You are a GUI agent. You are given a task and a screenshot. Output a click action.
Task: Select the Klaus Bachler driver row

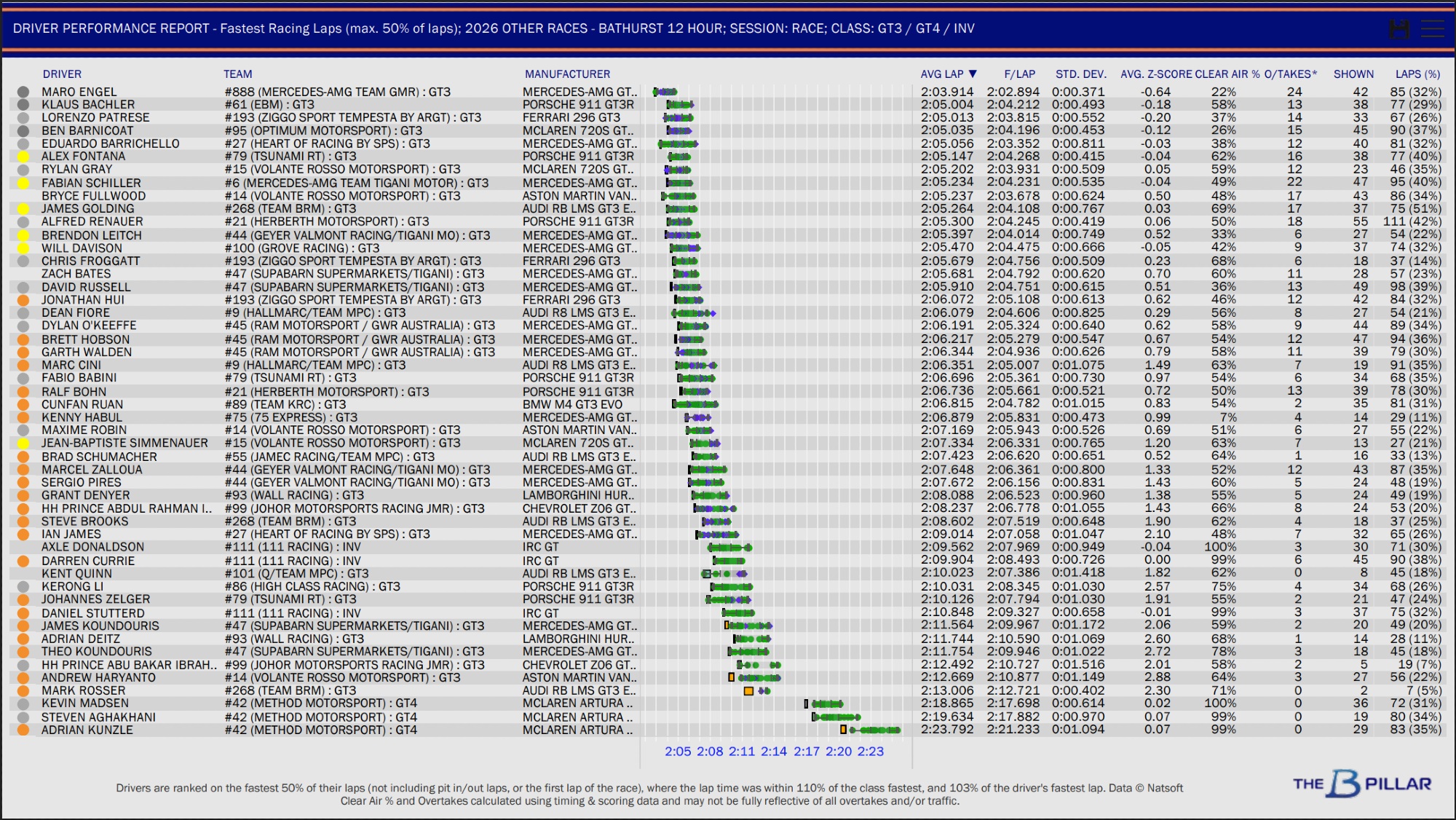click(x=88, y=105)
